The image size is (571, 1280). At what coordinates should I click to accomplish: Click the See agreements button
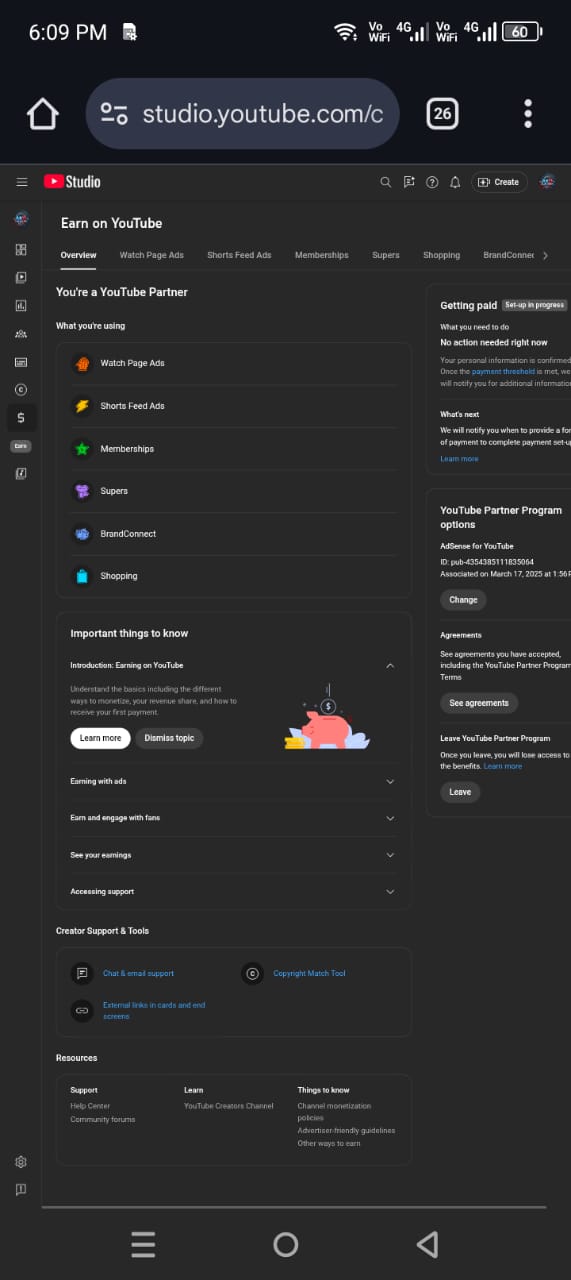tap(479, 703)
